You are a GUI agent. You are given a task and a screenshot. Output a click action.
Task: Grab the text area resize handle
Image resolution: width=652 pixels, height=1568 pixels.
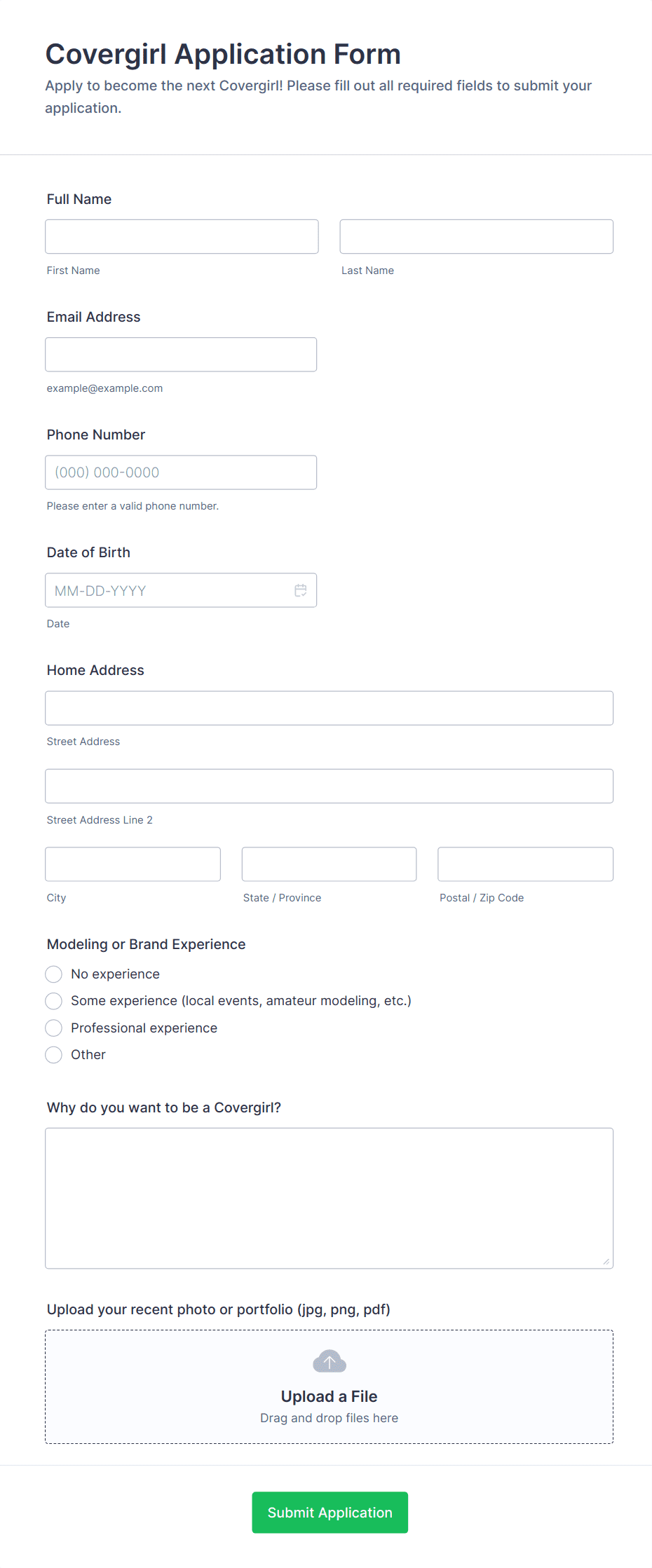point(606,1262)
